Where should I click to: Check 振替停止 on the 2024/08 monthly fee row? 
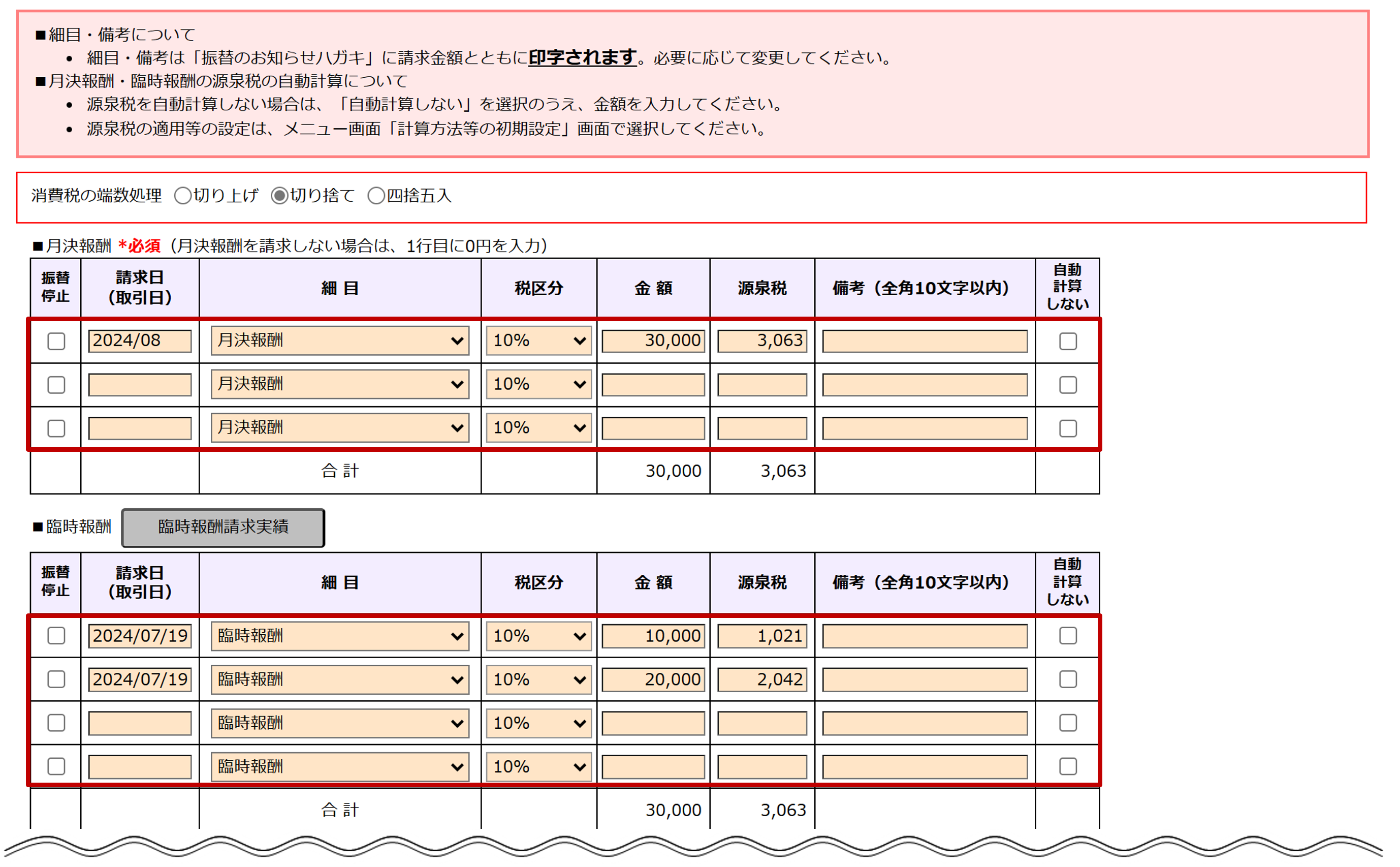pos(56,341)
